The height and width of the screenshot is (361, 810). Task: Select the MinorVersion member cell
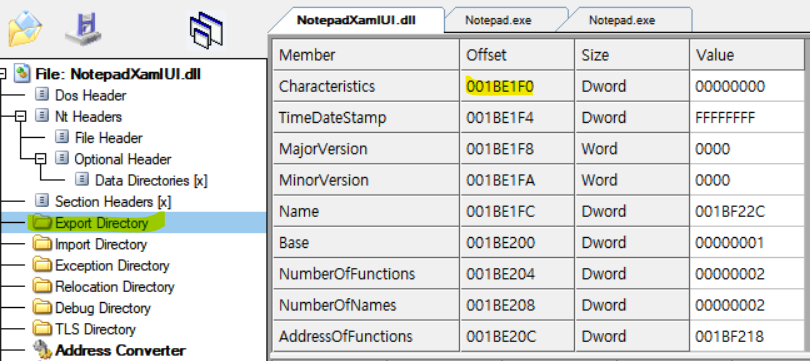tap(366, 180)
